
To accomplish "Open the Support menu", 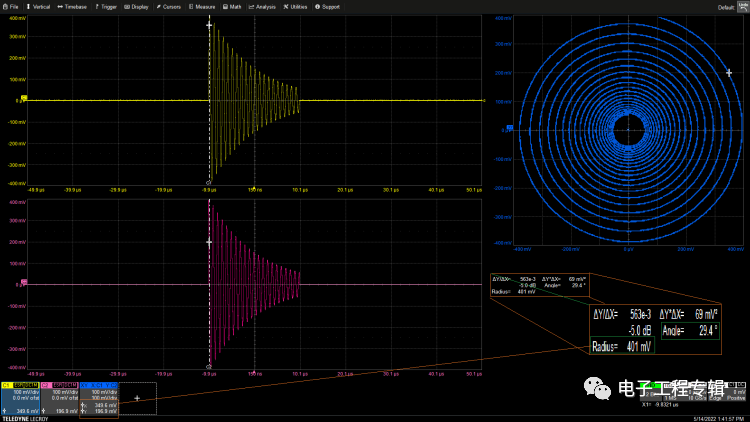I will (x=327, y=7).
